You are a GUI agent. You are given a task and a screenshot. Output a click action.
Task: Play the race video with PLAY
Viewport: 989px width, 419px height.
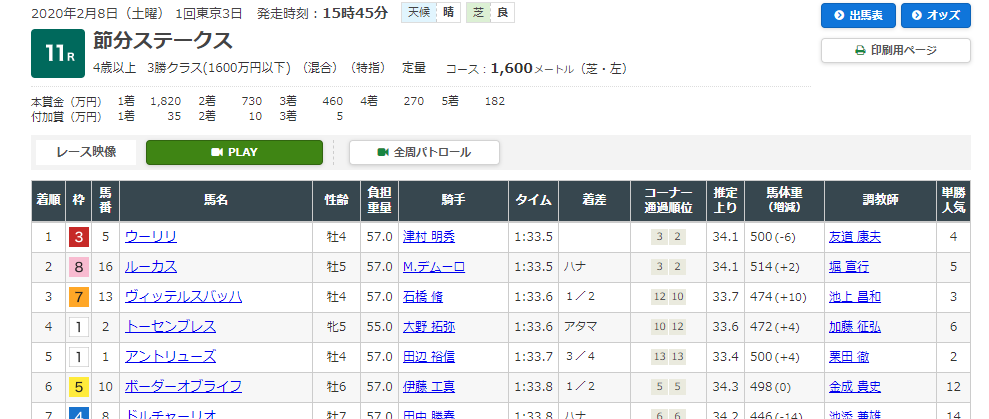point(234,152)
